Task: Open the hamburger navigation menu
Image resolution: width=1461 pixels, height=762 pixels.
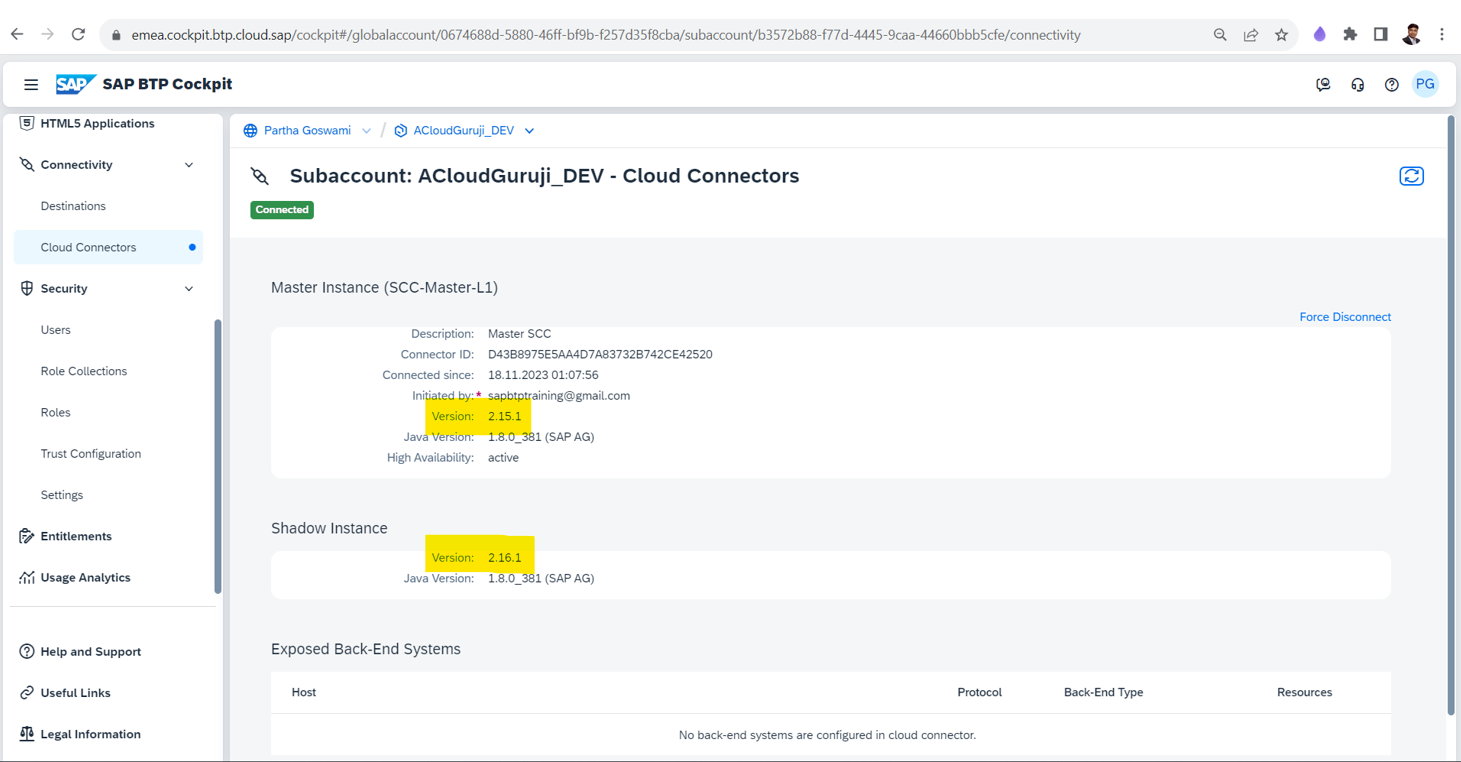Action: point(31,85)
